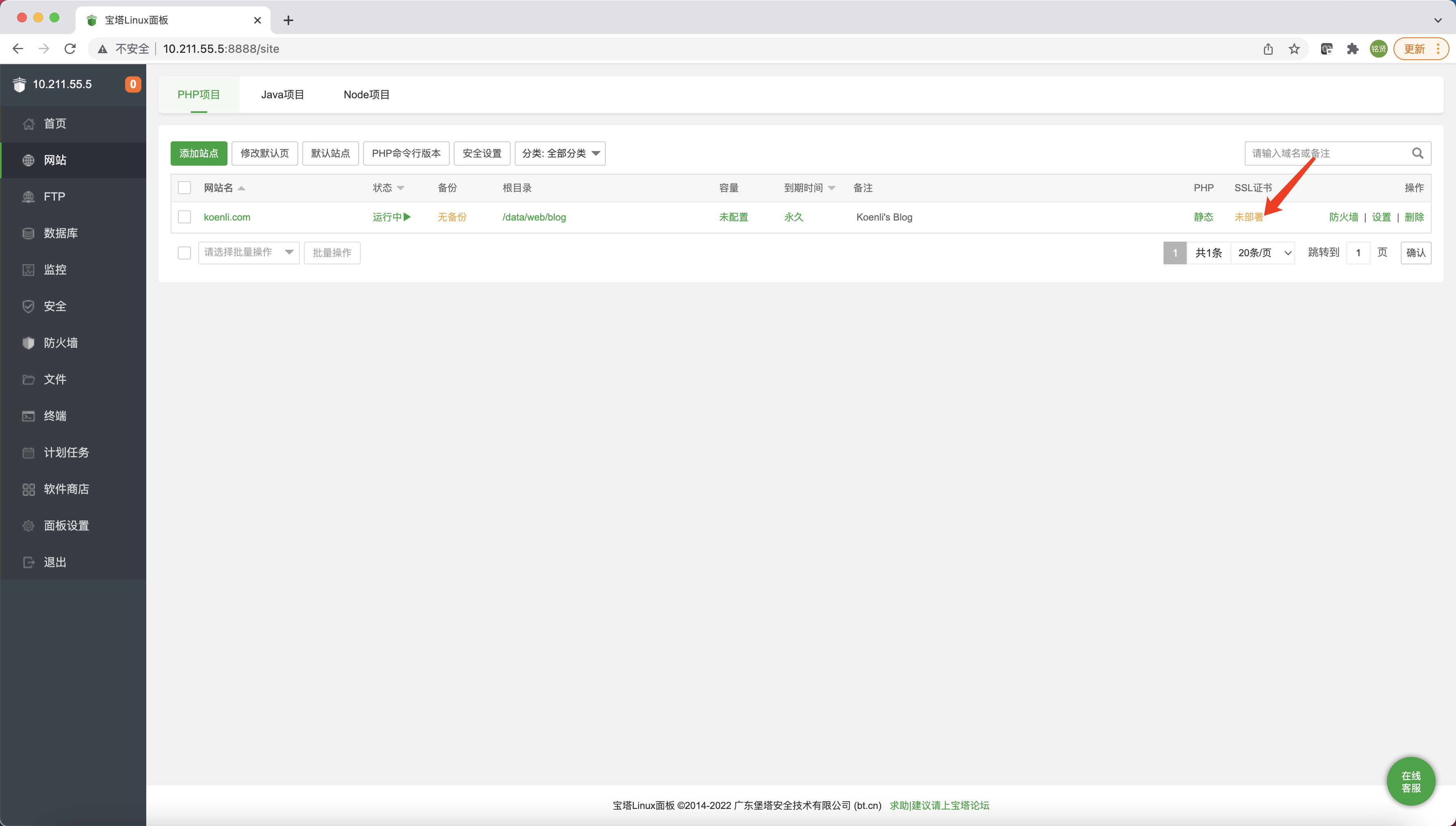Switch to the PHP项目 tab
The height and width of the screenshot is (826, 1456).
click(x=199, y=95)
